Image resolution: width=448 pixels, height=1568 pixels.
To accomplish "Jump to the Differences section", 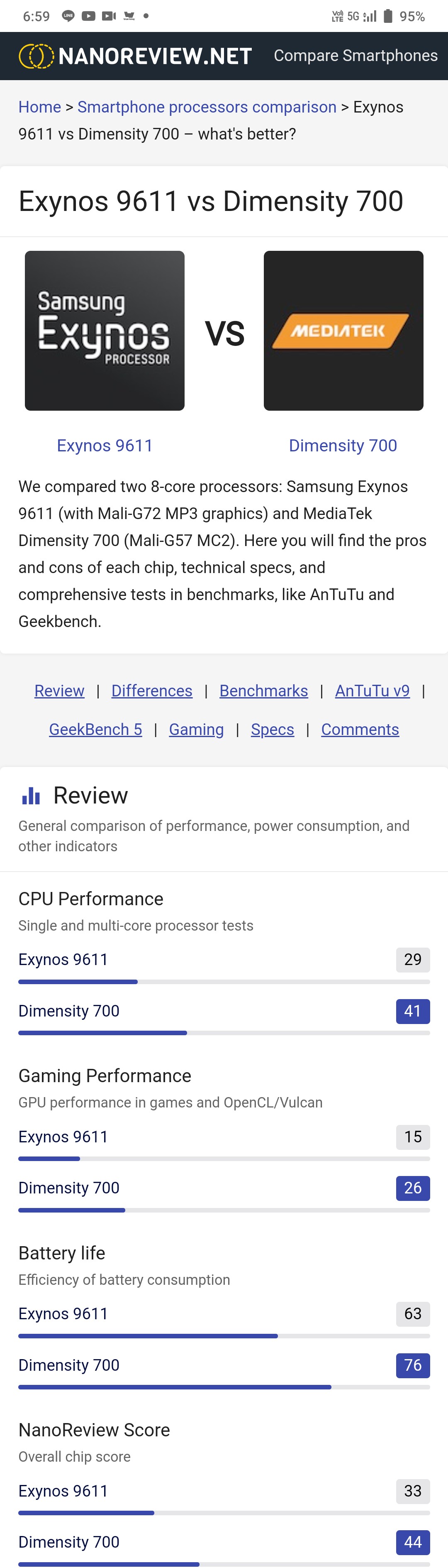I will [x=152, y=691].
